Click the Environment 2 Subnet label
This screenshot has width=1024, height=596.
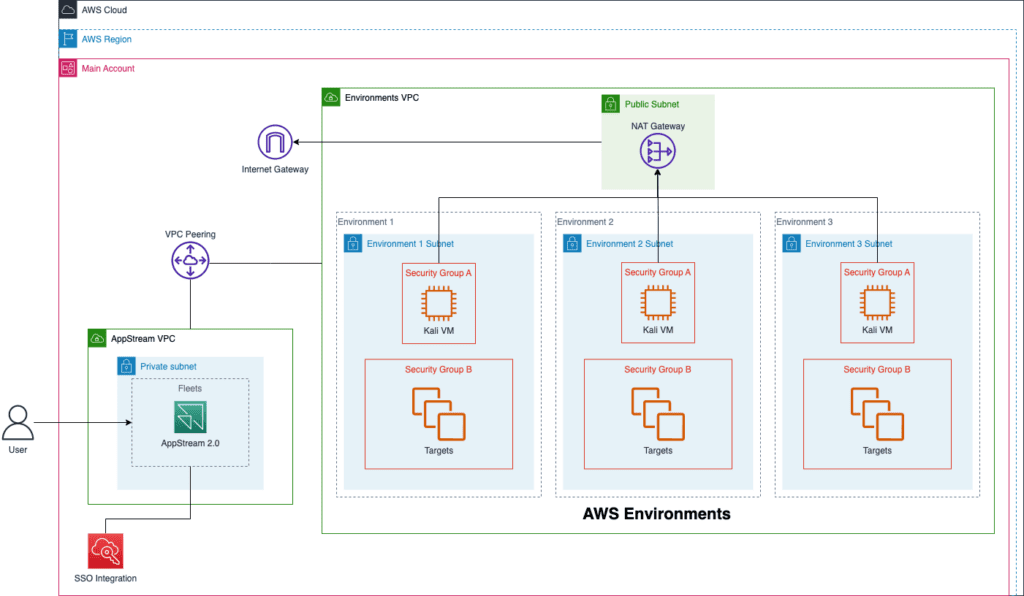(629, 243)
